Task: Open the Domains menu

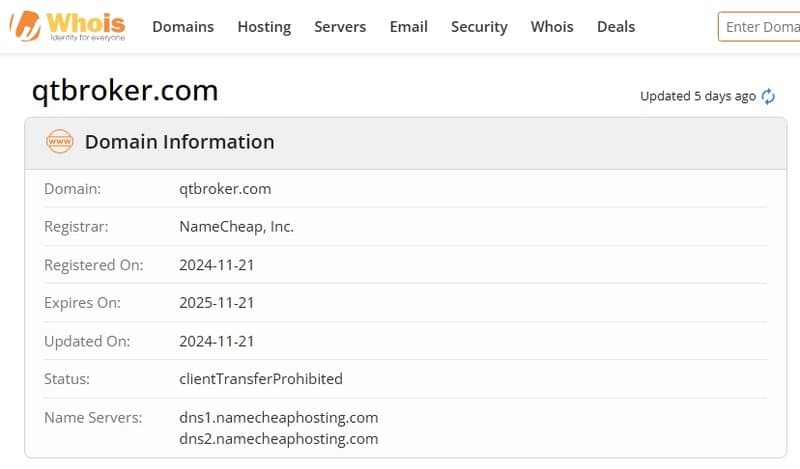Action: click(x=183, y=27)
